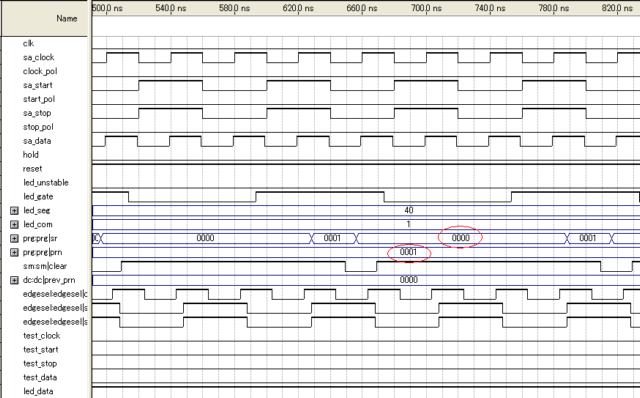Click the 700.0 ns time marker
Viewport: 640px width, 398px height.
click(x=426, y=8)
